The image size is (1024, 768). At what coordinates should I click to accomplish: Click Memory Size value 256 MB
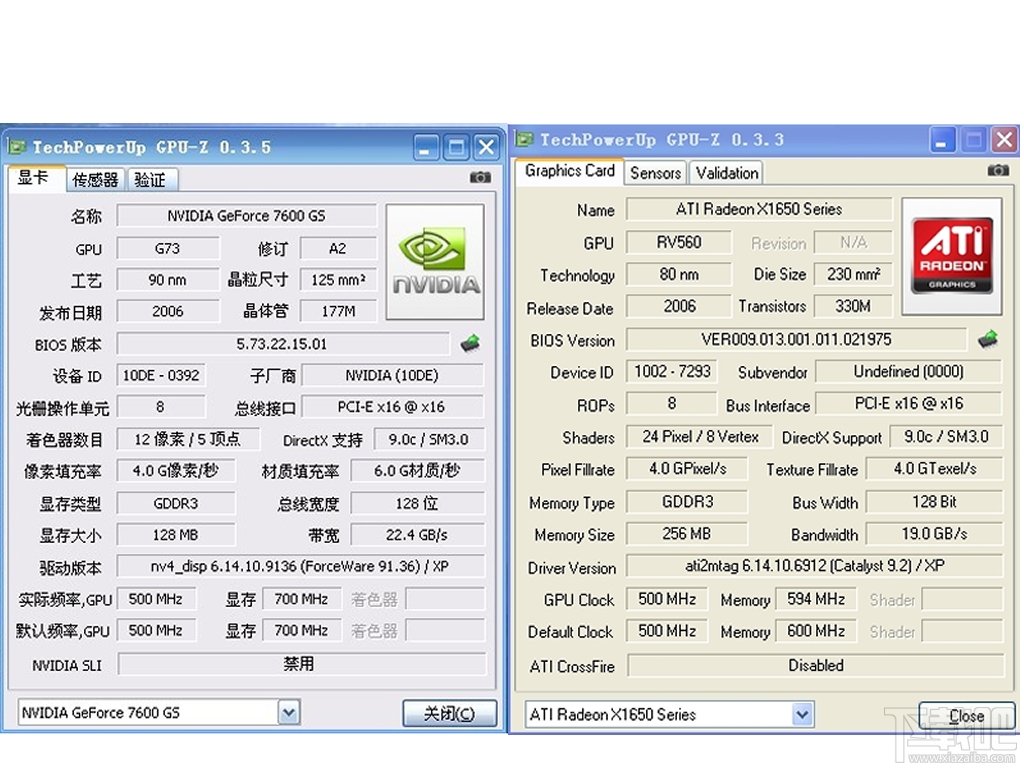tap(686, 534)
